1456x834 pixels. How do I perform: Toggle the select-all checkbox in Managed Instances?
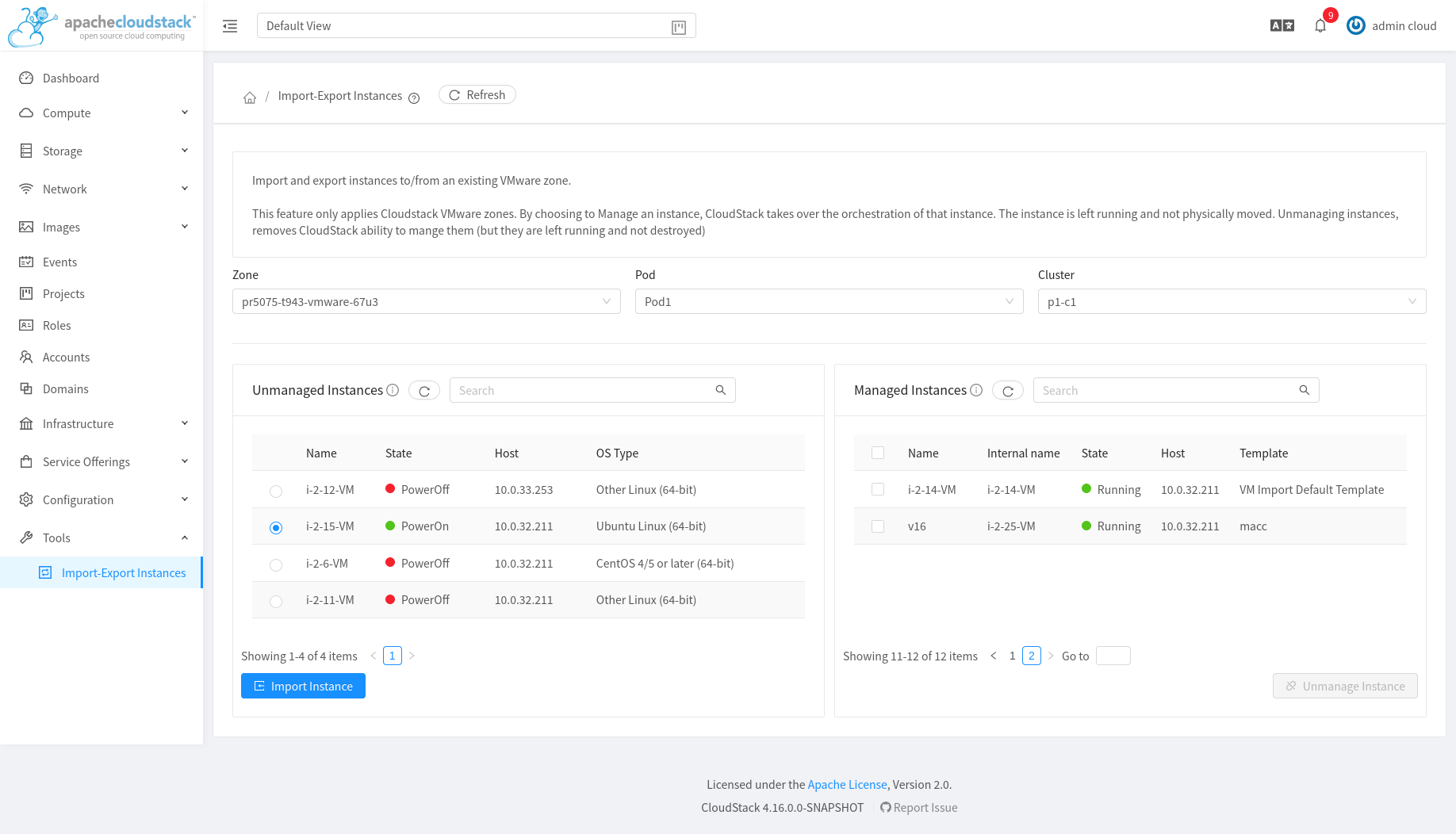[x=878, y=452]
